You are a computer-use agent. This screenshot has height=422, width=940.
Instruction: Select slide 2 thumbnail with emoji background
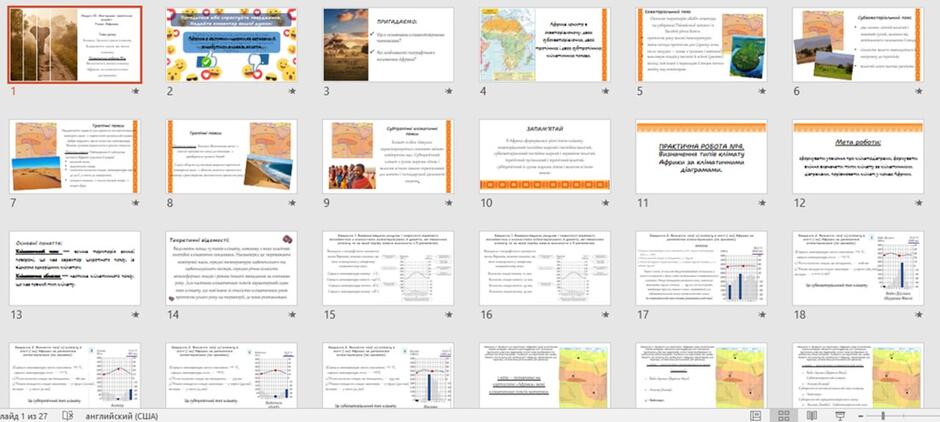pyautogui.click(x=231, y=45)
